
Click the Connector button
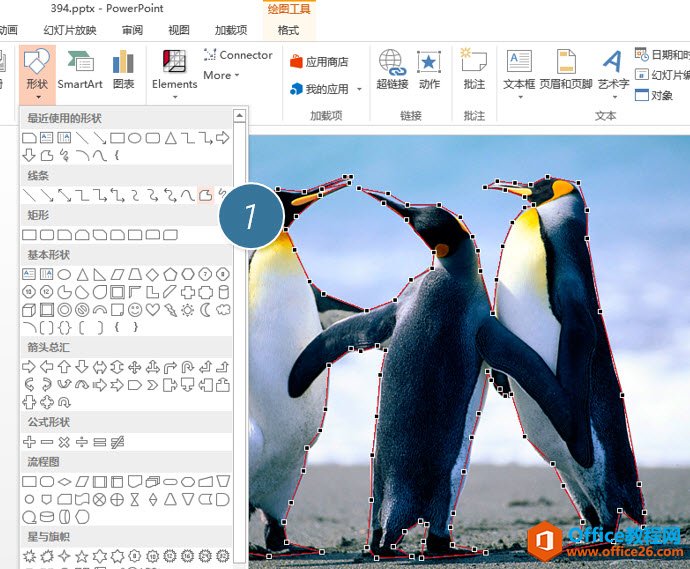pos(238,55)
